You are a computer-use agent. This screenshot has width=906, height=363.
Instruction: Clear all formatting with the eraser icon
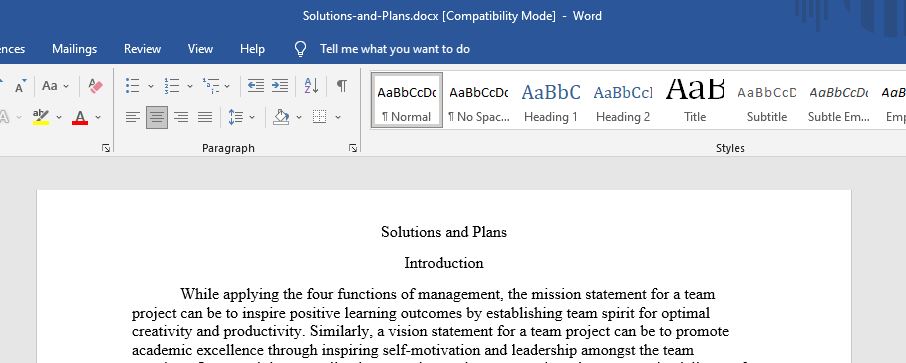tap(95, 86)
